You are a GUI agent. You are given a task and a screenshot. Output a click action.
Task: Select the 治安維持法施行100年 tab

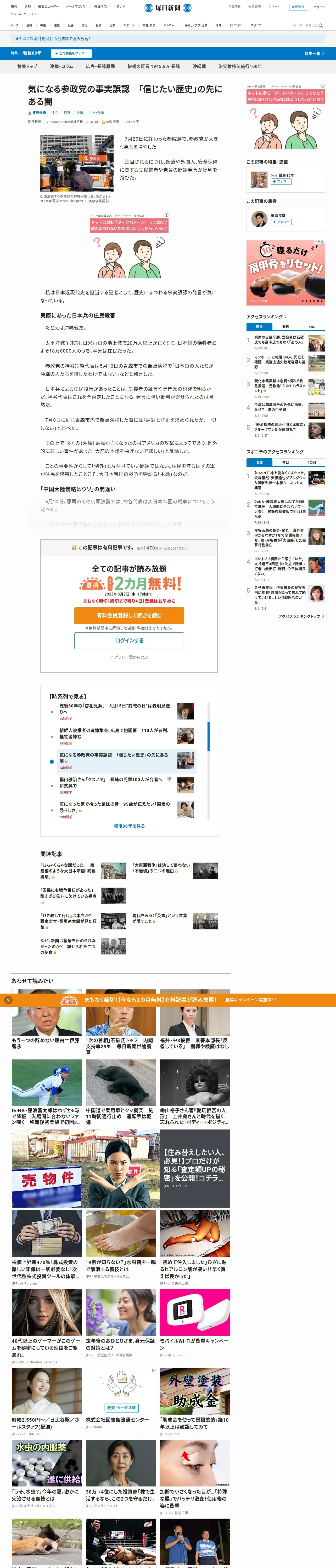(x=240, y=66)
